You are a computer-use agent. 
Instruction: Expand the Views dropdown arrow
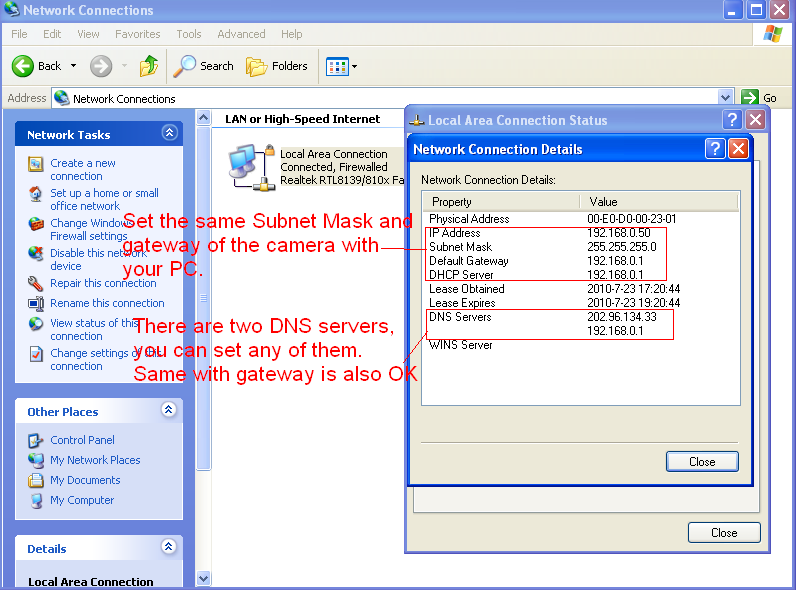pyautogui.click(x=354, y=67)
